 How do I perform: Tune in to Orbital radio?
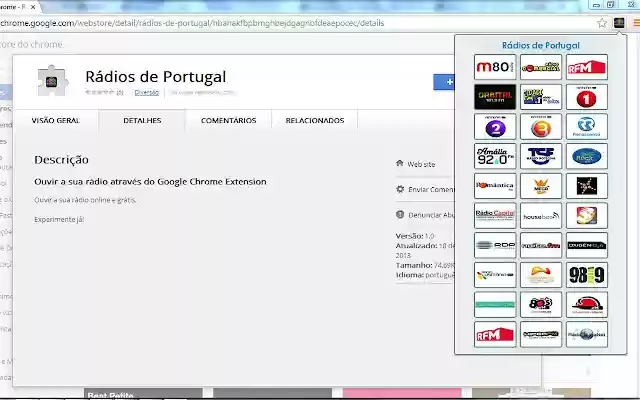[495, 97]
